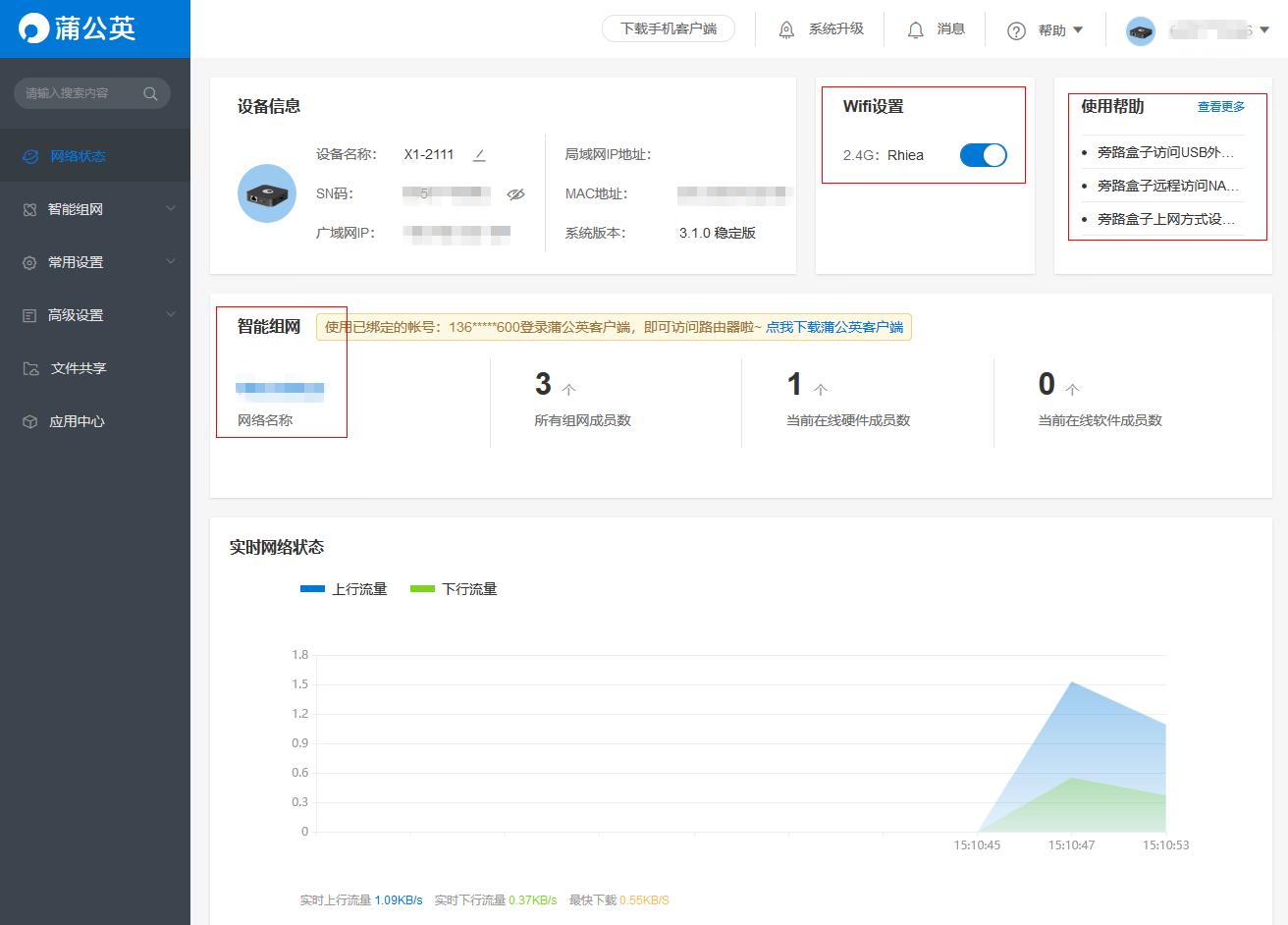Click the help question mark icon
Screen dimensions: 1288x925
click(x=1016, y=30)
